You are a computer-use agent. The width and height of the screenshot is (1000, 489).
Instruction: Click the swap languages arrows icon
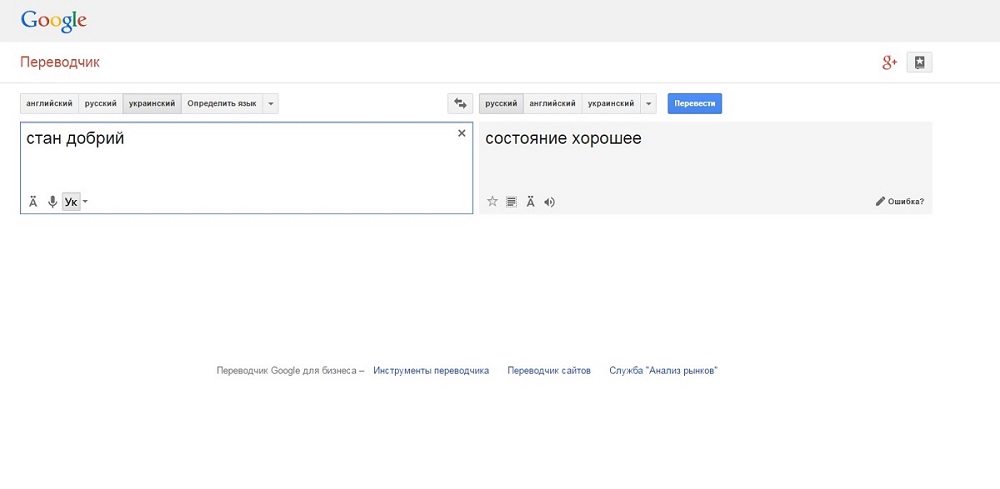pos(461,103)
